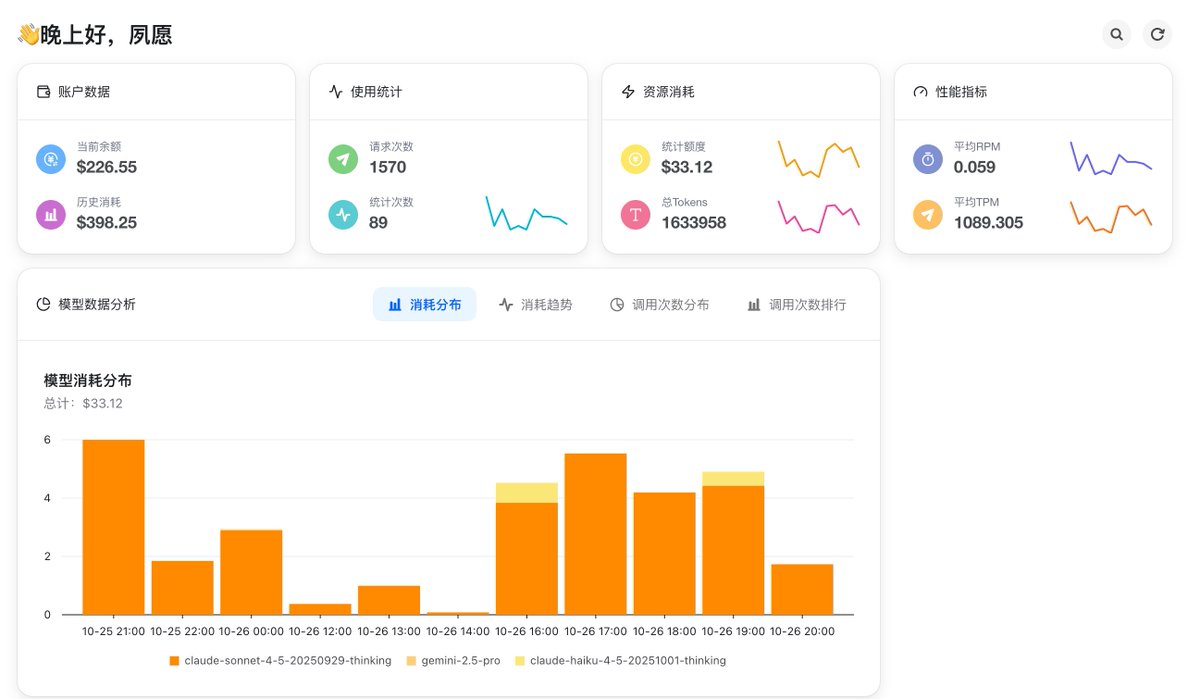The height and width of the screenshot is (699, 1200).
Task: Click the teal 统计次数 pulse icon
Action: 343,214
